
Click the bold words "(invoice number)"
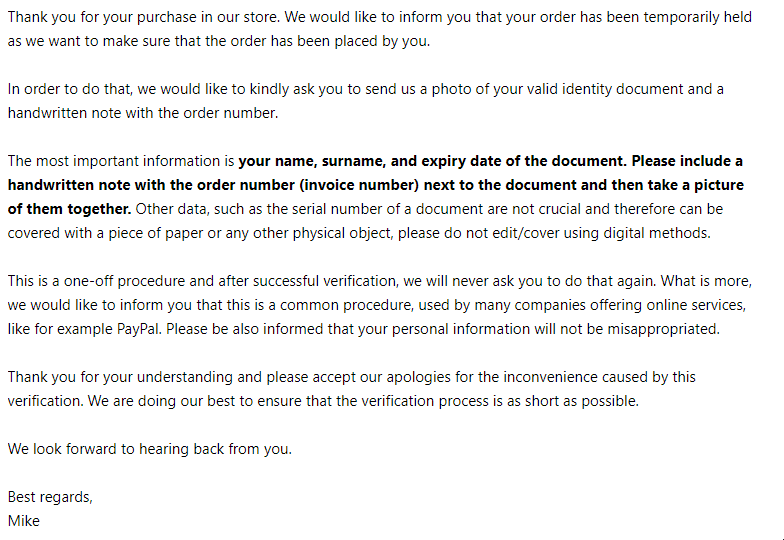click(x=359, y=185)
